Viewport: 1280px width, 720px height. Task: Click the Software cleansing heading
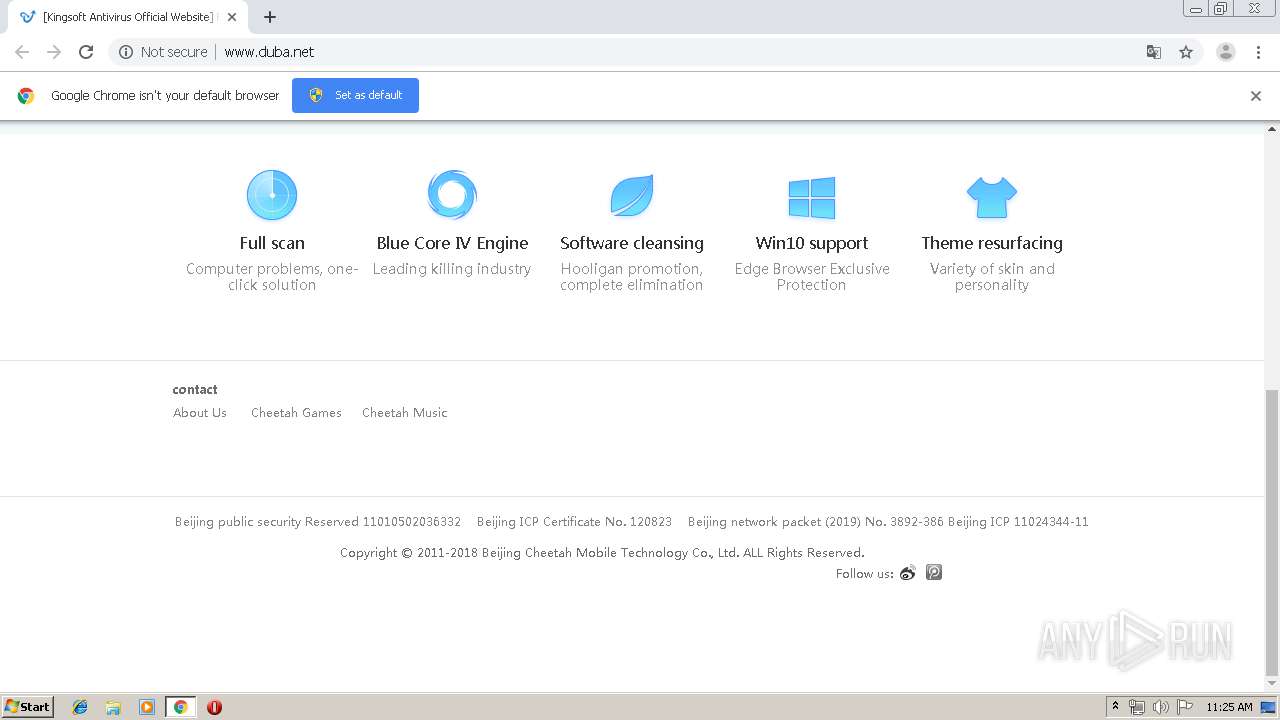632,243
